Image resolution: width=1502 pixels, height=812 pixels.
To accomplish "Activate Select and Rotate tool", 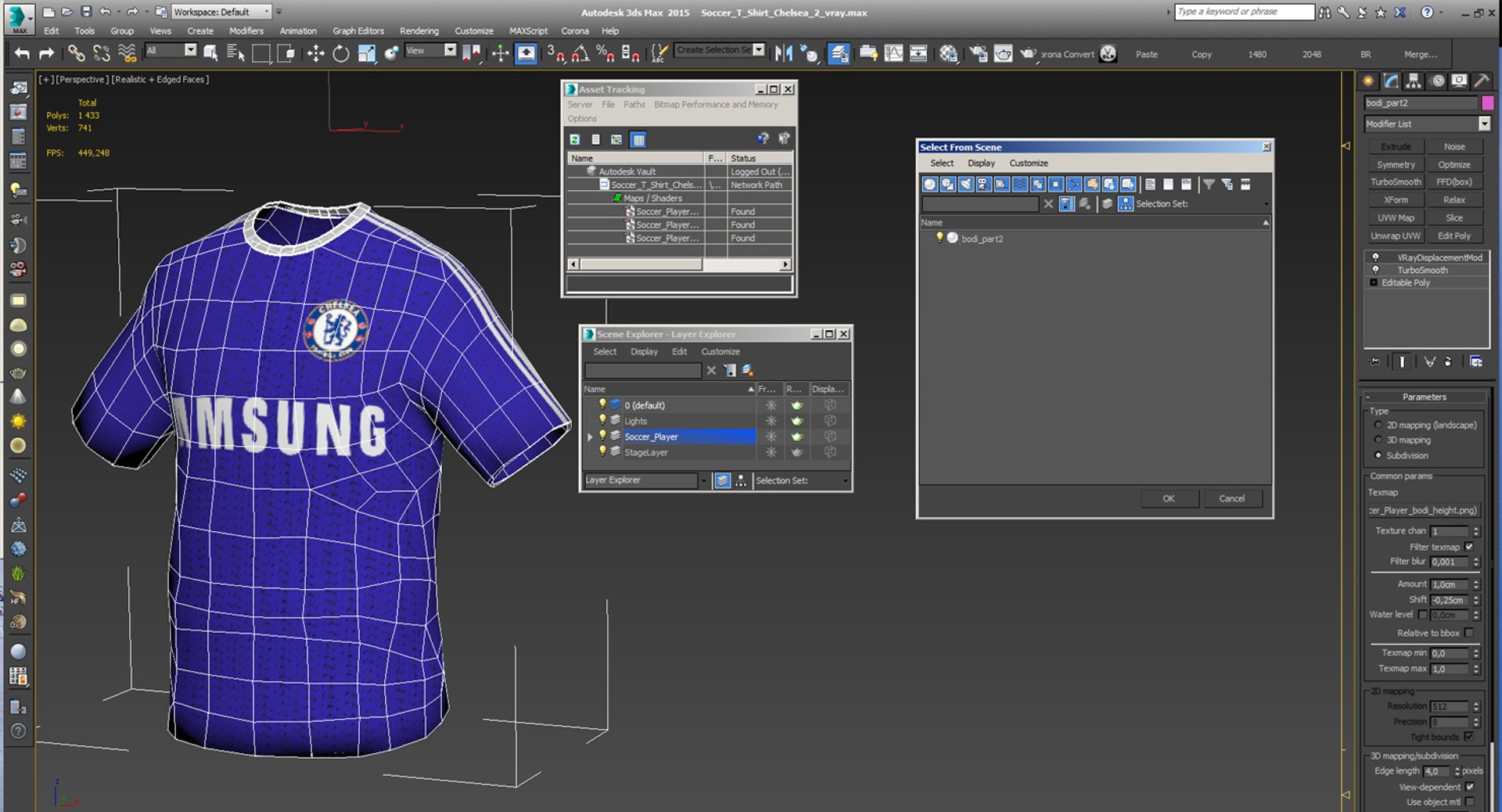I will (341, 53).
